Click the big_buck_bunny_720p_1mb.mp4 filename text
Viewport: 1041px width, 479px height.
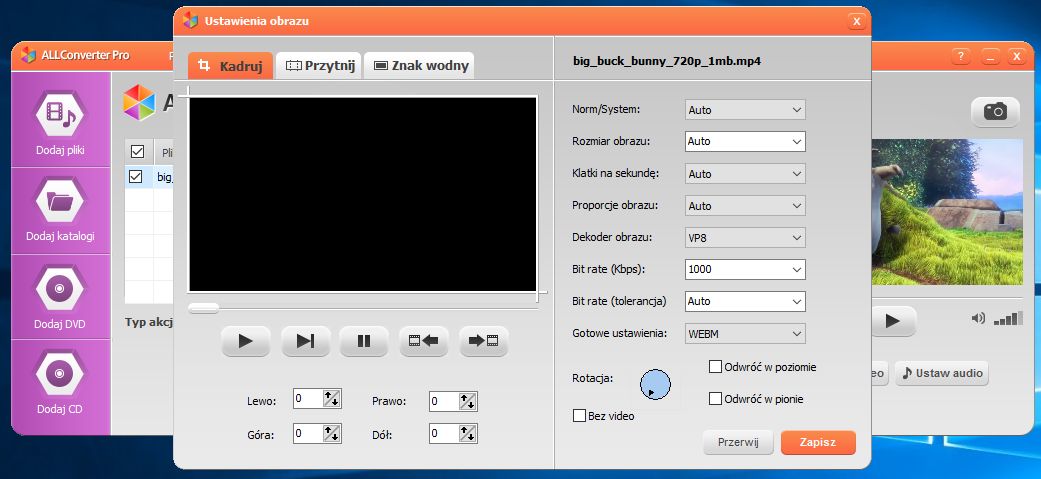(667, 60)
